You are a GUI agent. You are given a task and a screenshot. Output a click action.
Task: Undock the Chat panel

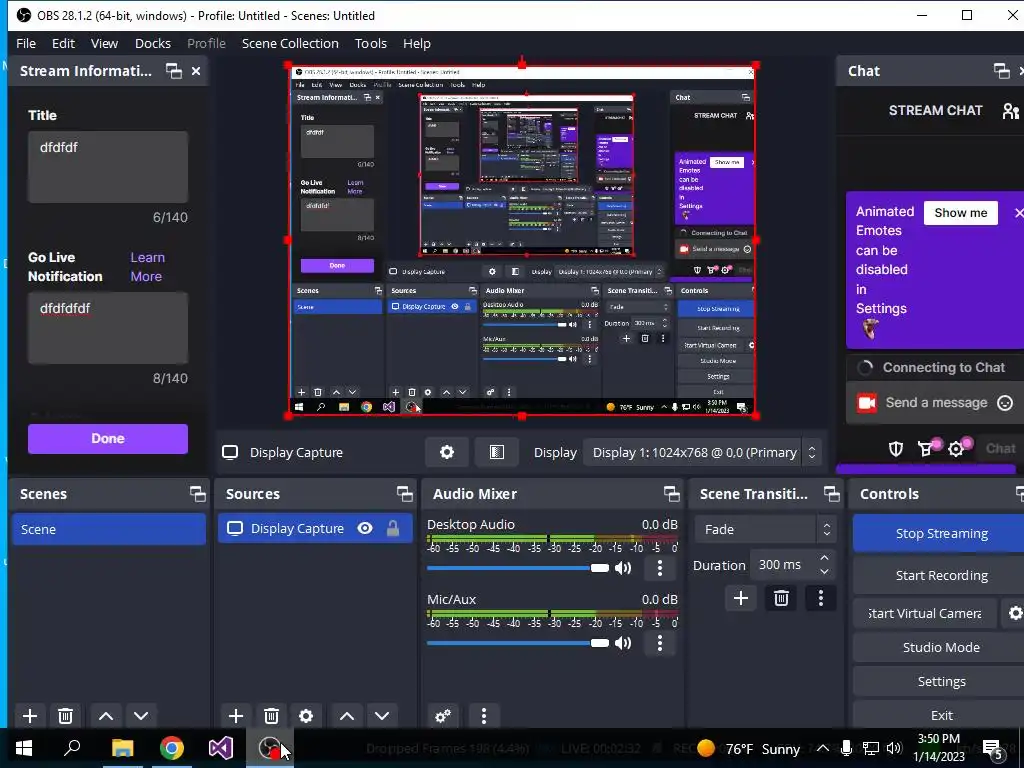click(1001, 71)
